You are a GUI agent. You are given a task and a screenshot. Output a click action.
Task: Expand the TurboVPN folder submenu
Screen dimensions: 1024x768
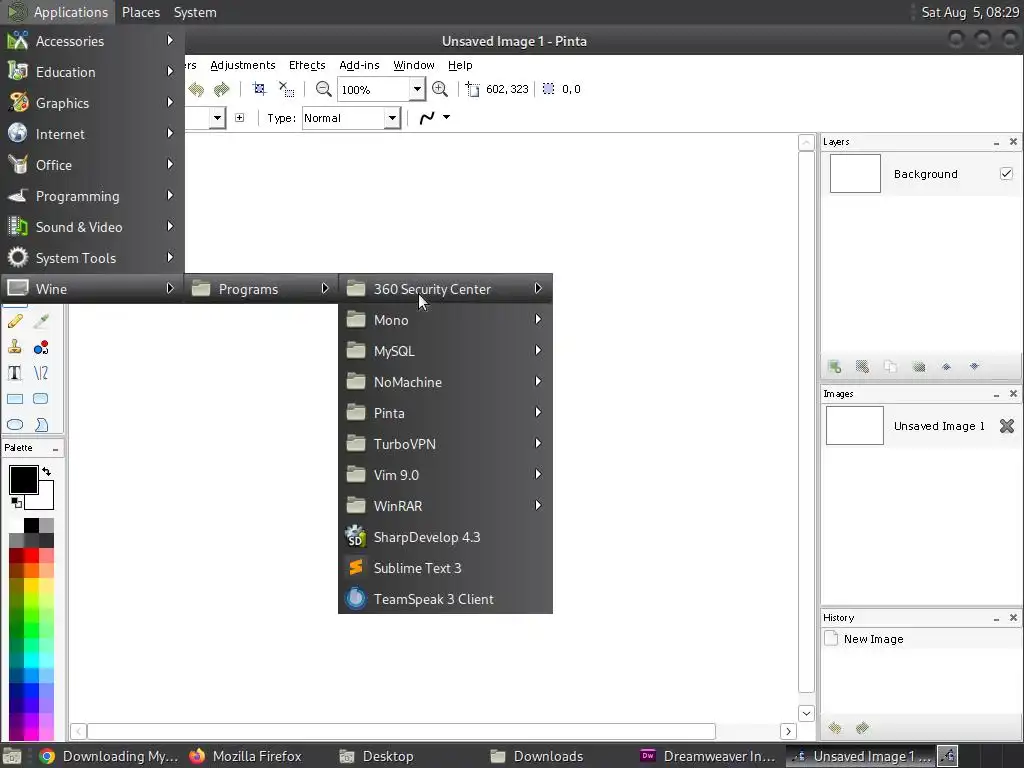(x=445, y=444)
